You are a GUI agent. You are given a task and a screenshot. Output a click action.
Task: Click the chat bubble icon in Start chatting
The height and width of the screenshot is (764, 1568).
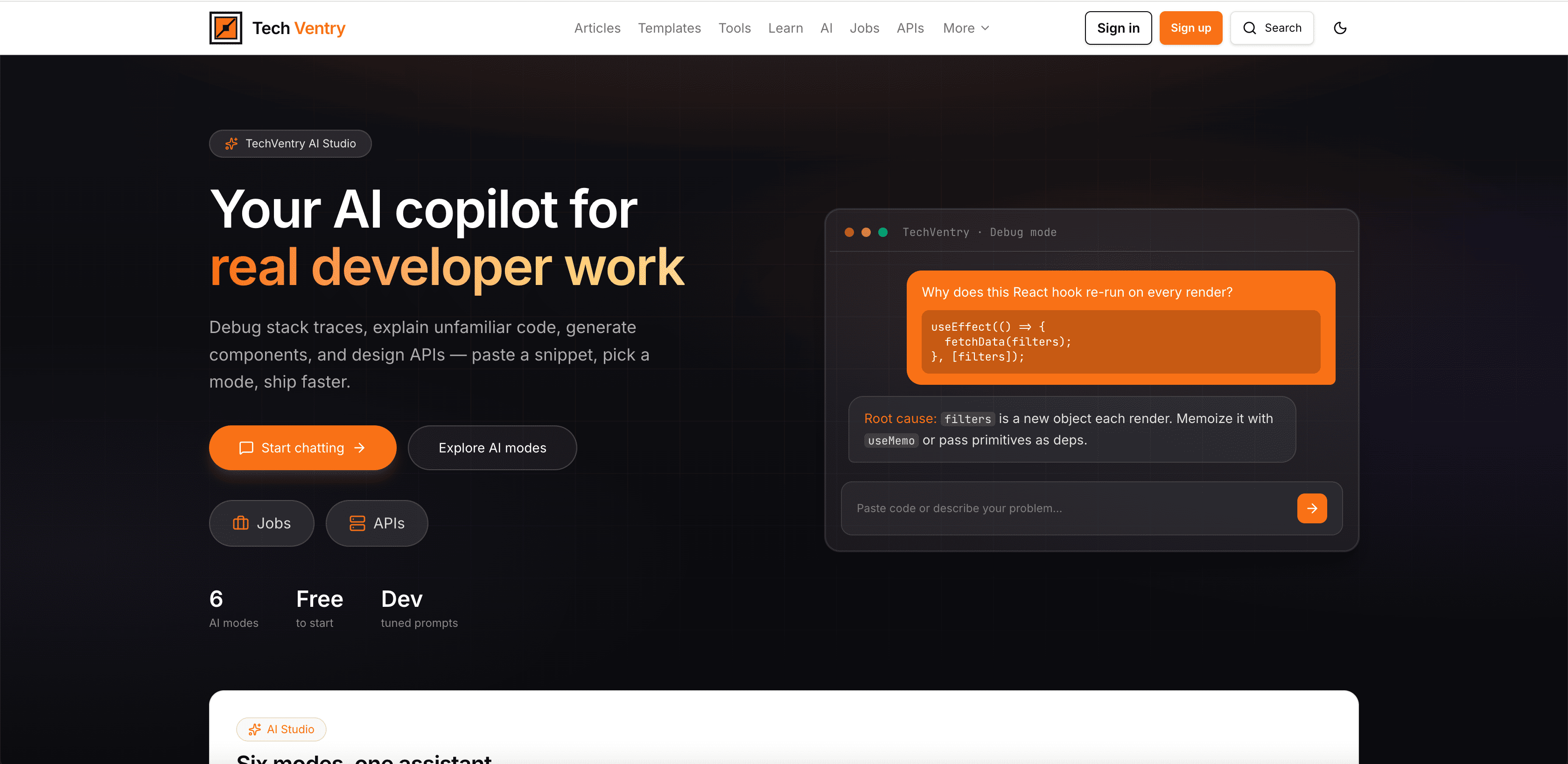pos(246,448)
